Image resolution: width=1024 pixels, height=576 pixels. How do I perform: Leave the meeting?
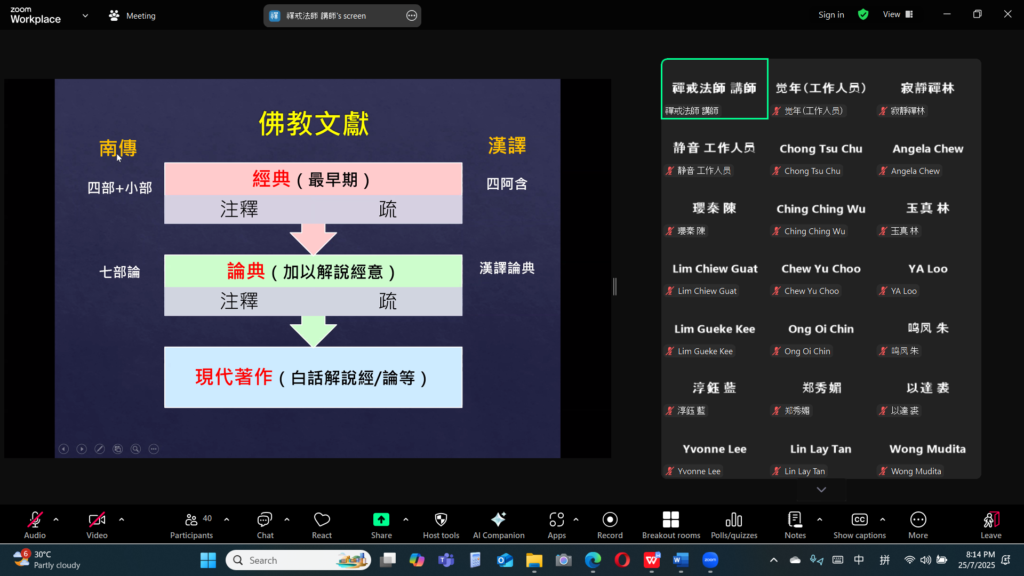click(x=990, y=524)
